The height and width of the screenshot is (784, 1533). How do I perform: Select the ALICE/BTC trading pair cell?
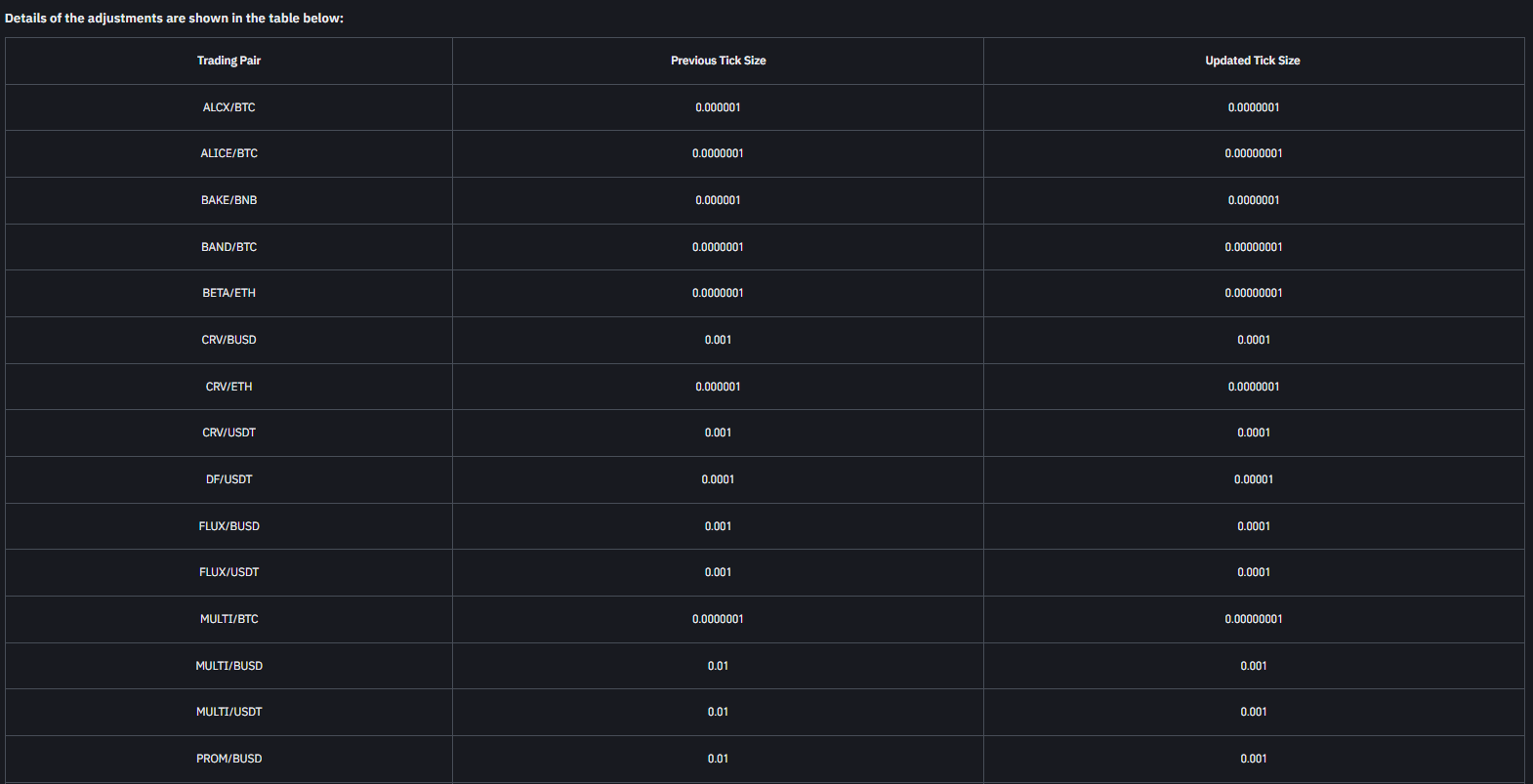pyautogui.click(x=228, y=153)
